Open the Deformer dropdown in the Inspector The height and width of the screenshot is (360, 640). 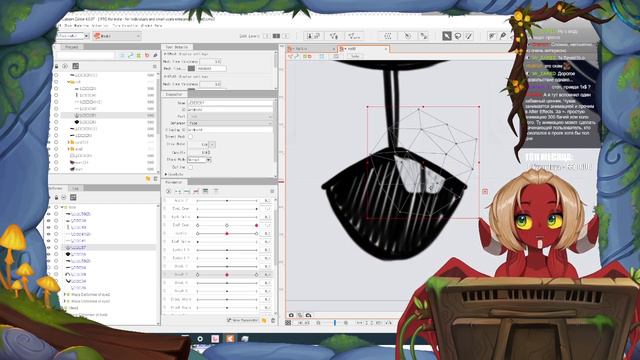coord(230,123)
